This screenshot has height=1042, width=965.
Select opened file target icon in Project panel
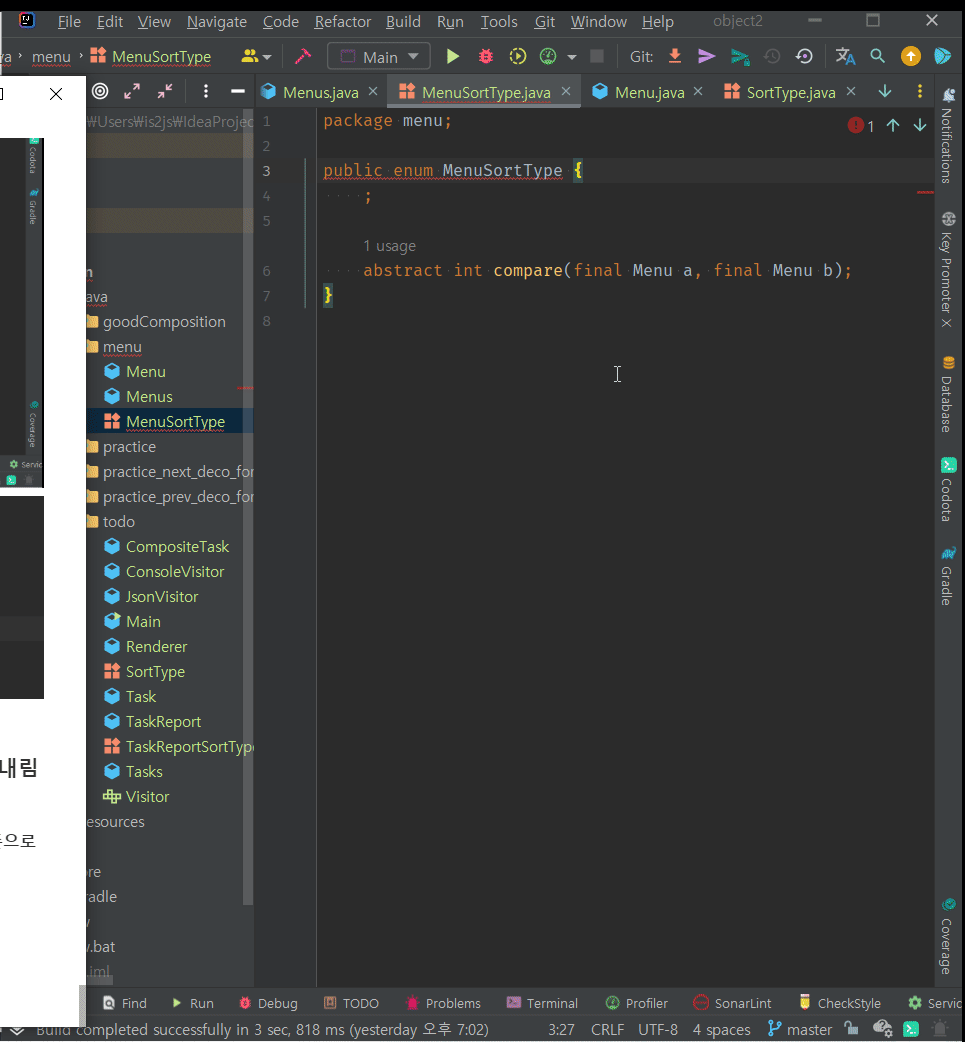100,91
